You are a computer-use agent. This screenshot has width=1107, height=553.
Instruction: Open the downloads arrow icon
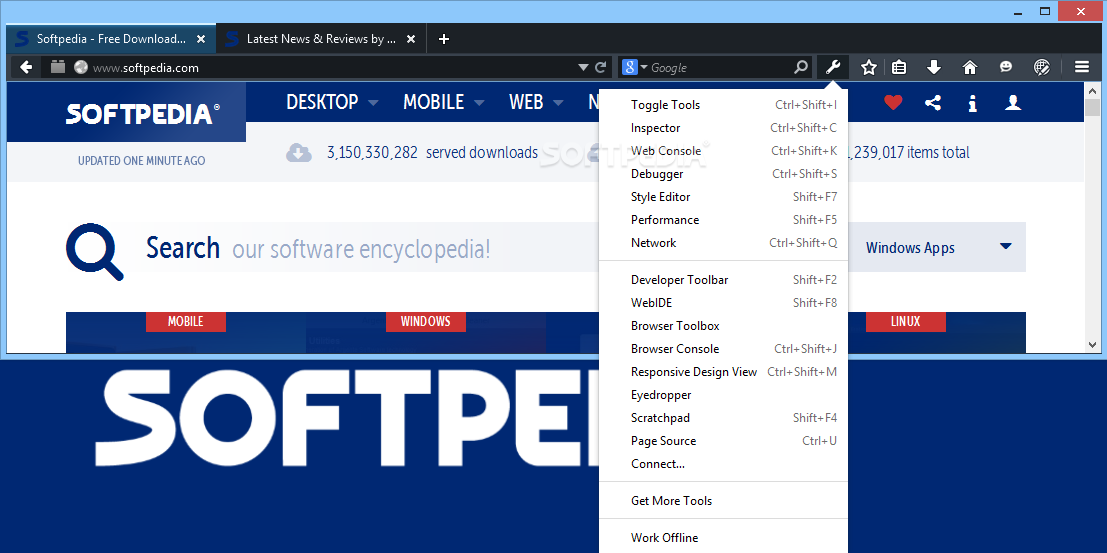click(x=934, y=67)
